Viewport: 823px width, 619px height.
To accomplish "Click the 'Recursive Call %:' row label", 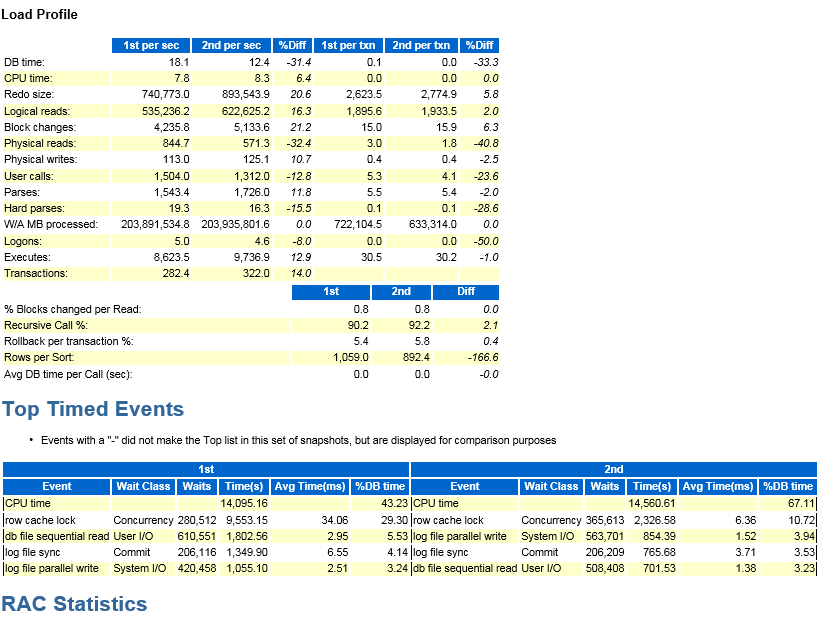I will [46, 326].
